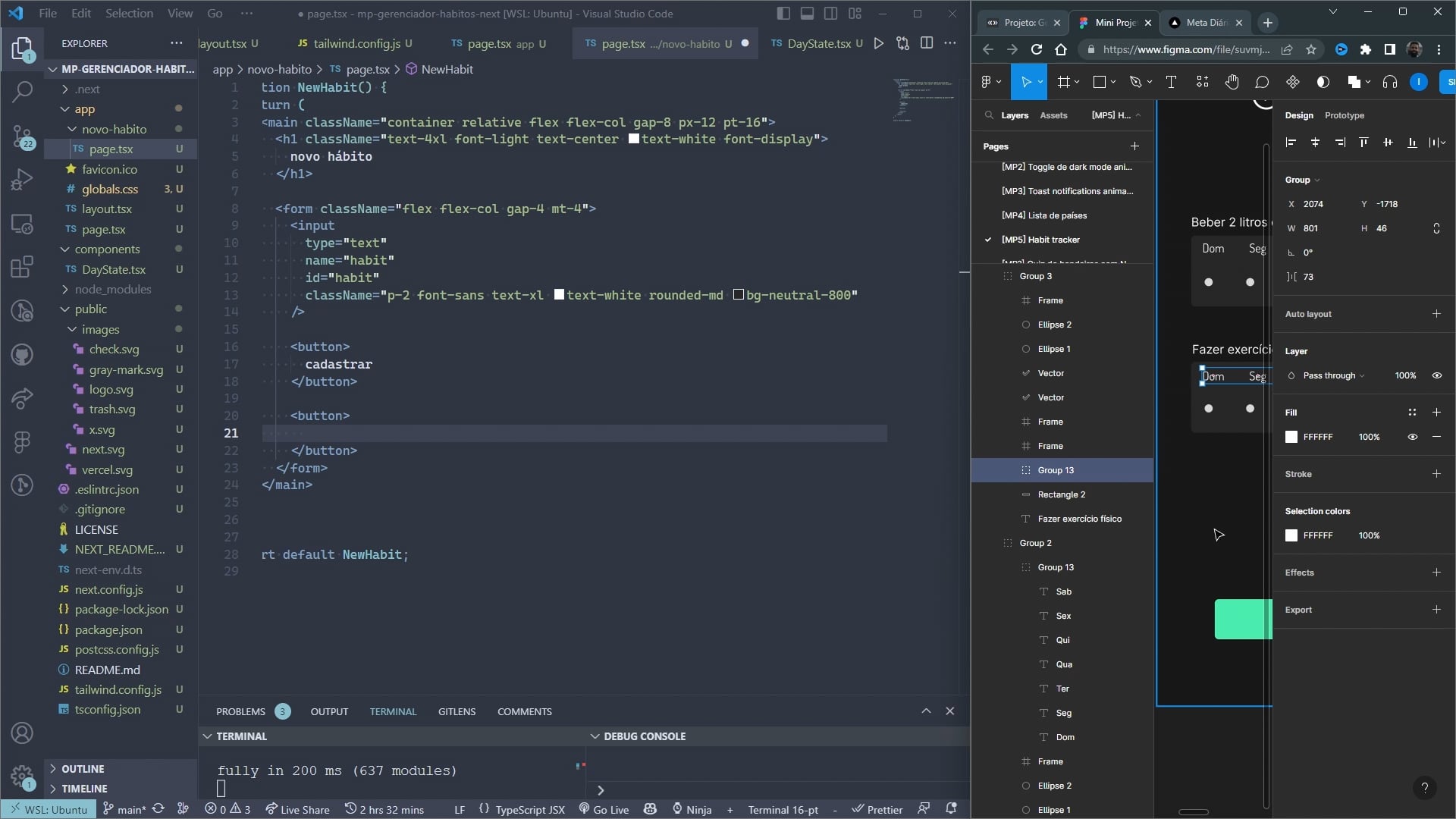Click the white Fill color swatch
This screenshot has width=1456, height=819.
pyautogui.click(x=1291, y=437)
